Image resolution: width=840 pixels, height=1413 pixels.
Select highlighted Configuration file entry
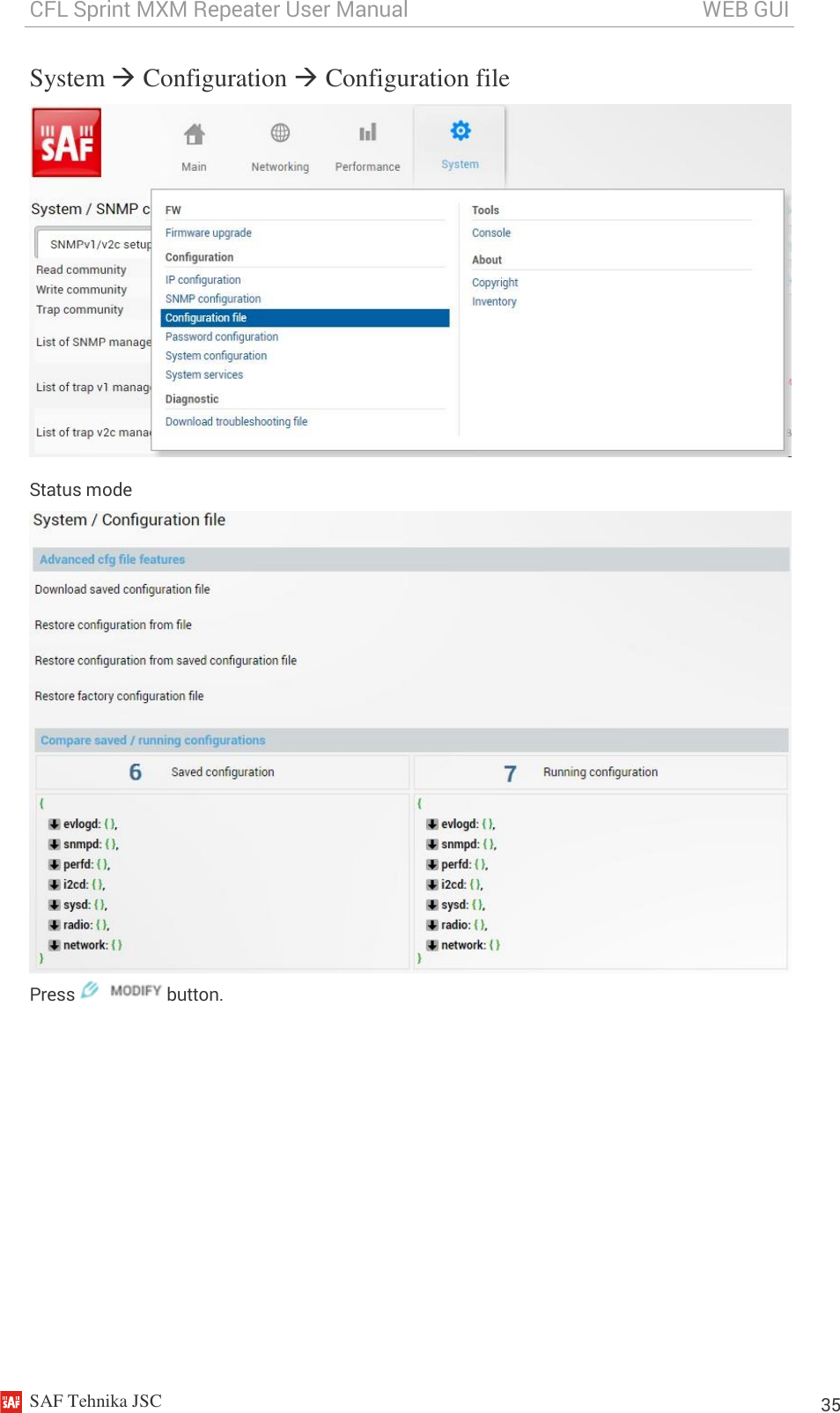[x=305, y=318]
